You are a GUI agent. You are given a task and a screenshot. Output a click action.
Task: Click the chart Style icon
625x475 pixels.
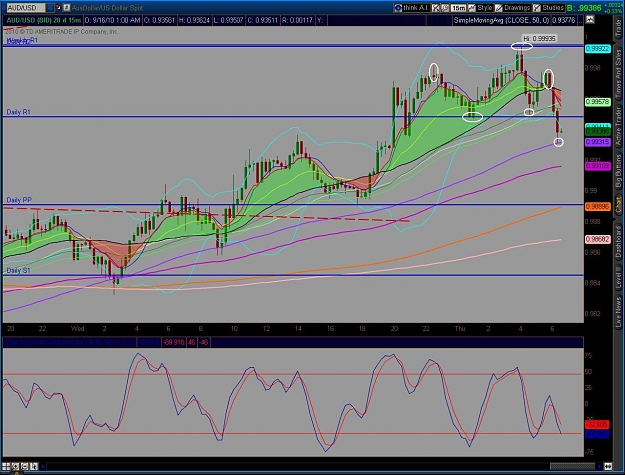[x=472, y=8]
